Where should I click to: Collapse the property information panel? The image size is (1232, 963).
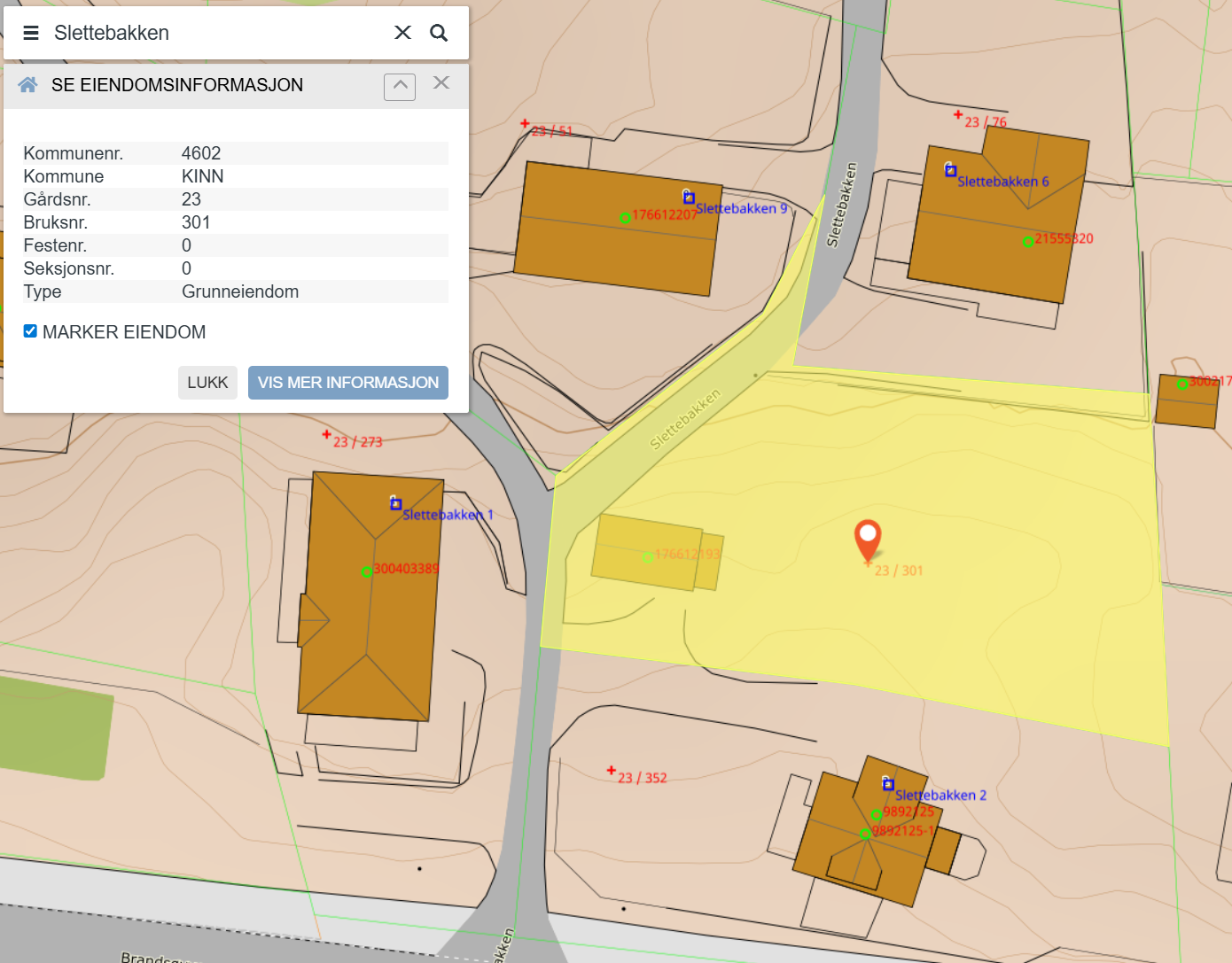point(400,86)
